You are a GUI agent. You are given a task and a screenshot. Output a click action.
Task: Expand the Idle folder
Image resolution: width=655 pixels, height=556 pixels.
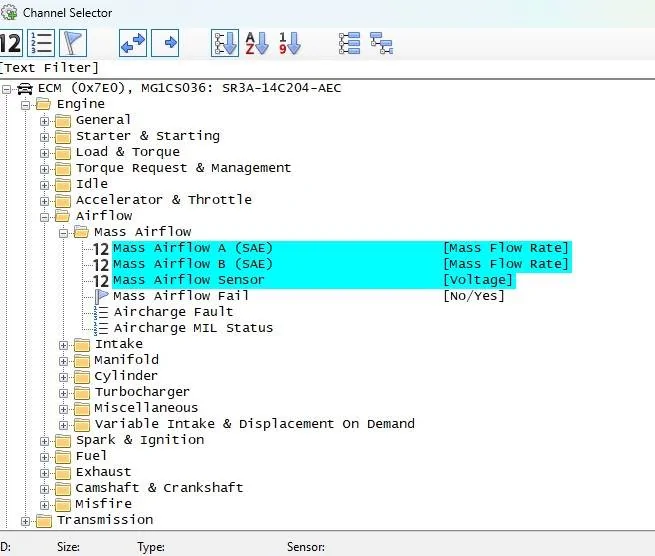44,185
